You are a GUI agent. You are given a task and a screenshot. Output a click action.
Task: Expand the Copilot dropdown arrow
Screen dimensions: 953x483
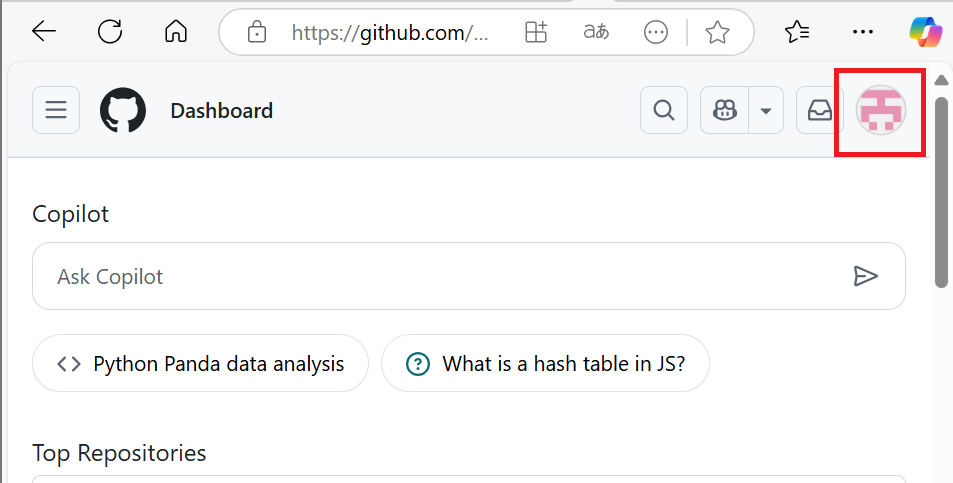coord(766,110)
